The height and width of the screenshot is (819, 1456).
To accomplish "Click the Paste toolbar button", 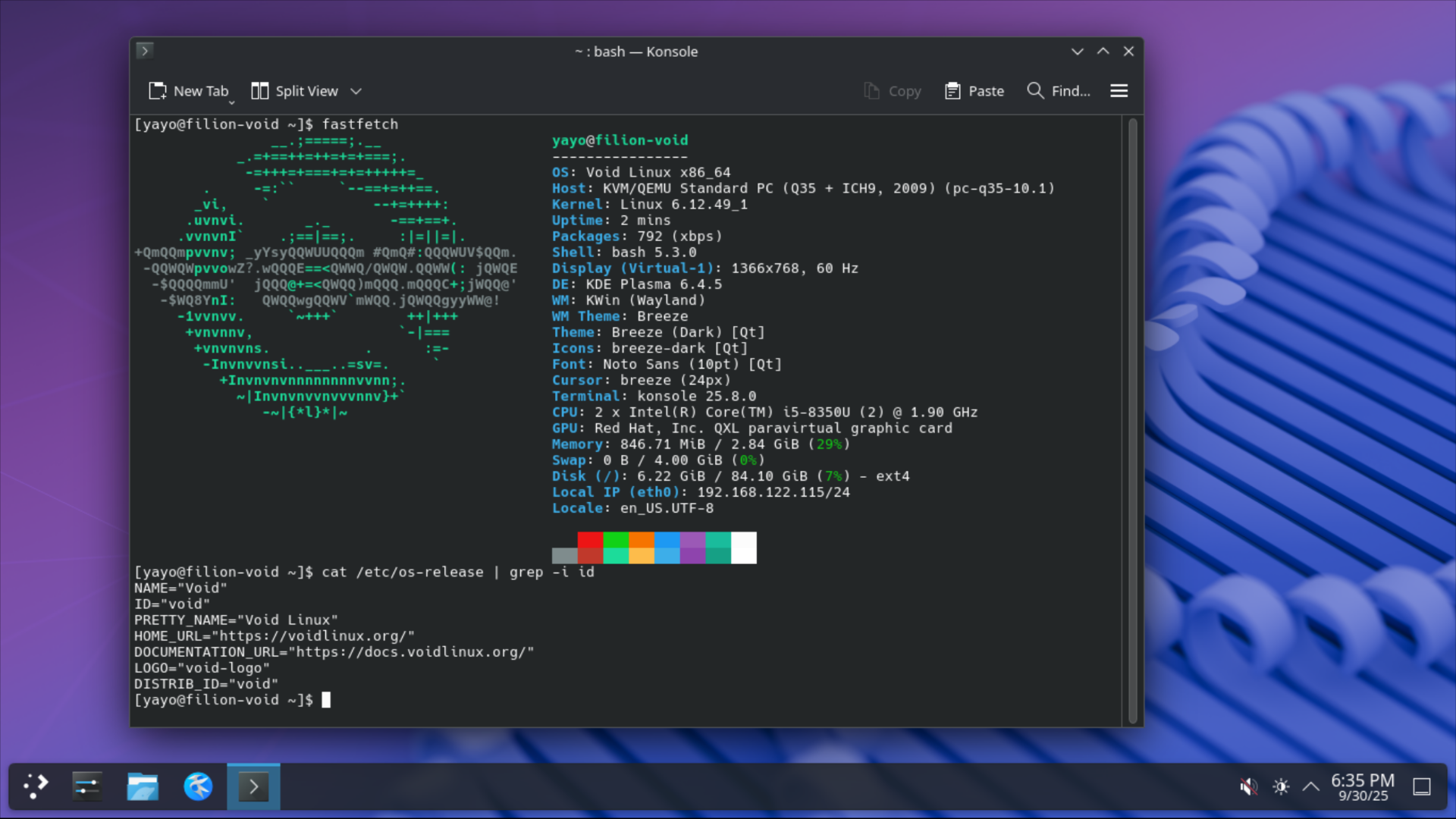I will [x=974, y=91].
